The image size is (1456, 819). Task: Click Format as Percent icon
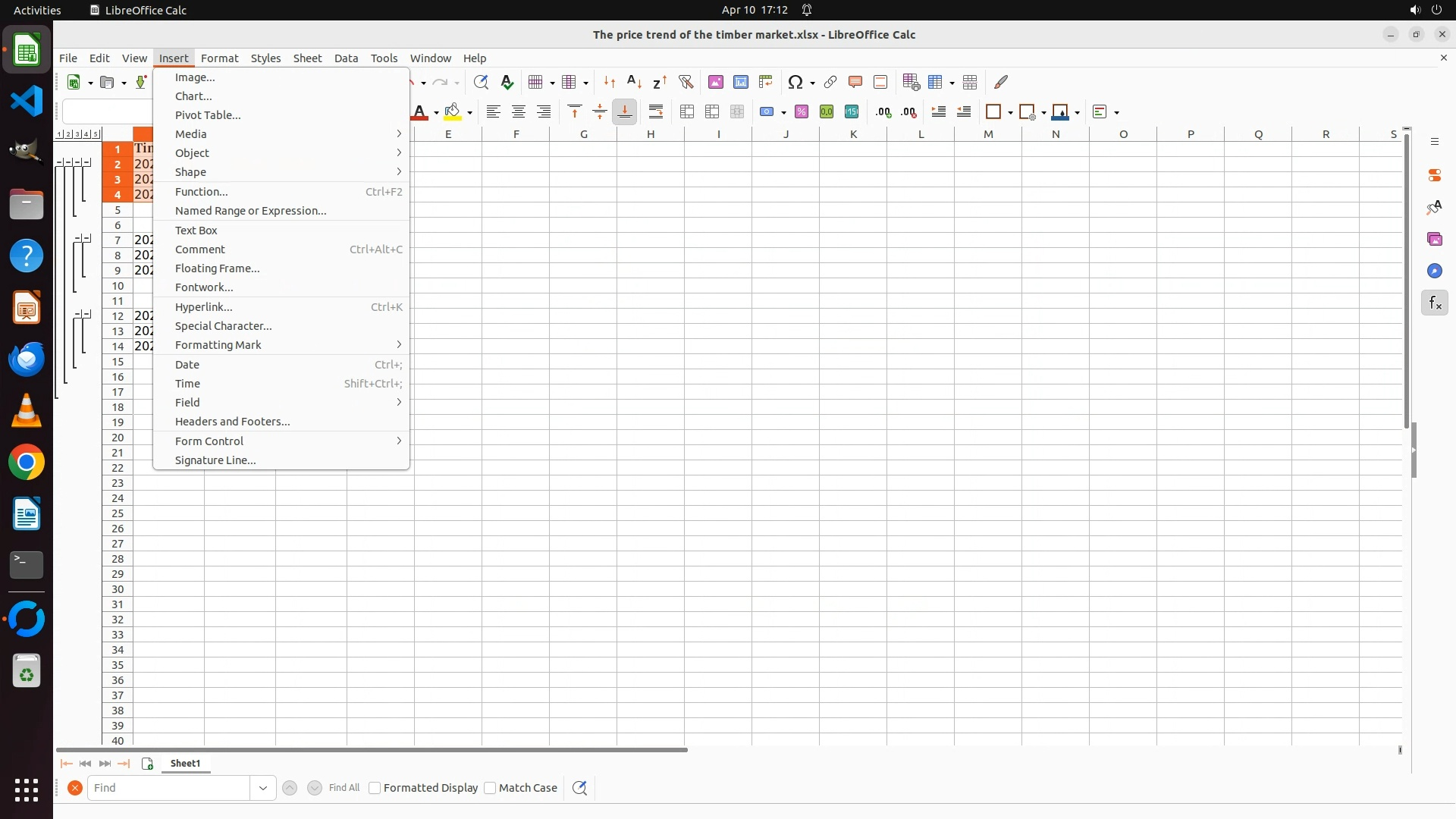click(x=802, y=112)
